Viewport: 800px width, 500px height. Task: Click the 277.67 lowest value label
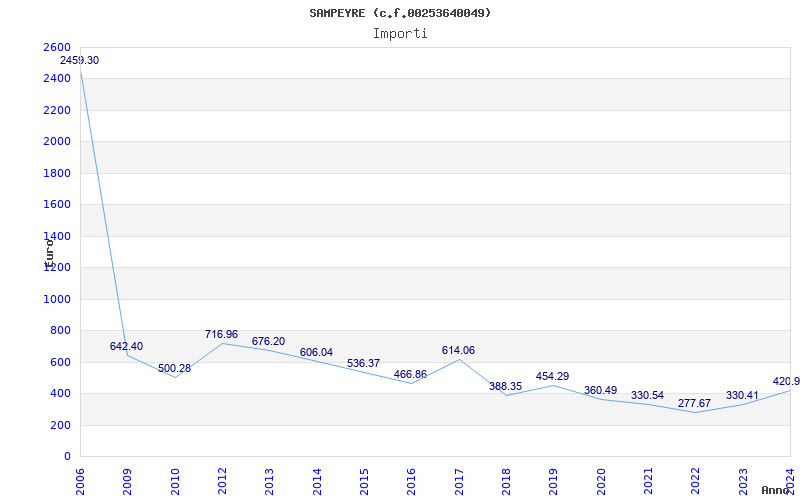(x=694, y=404)
